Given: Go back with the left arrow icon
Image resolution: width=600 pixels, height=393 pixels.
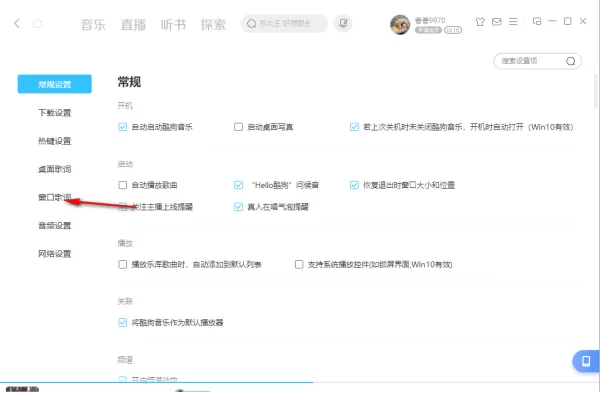Looking at the screenshot, I should click(x=17, y=24).
